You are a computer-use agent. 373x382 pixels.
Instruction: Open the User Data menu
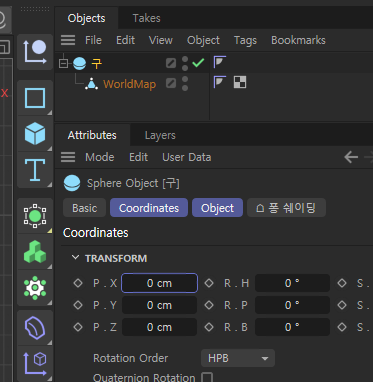click(x=187, y=157)
